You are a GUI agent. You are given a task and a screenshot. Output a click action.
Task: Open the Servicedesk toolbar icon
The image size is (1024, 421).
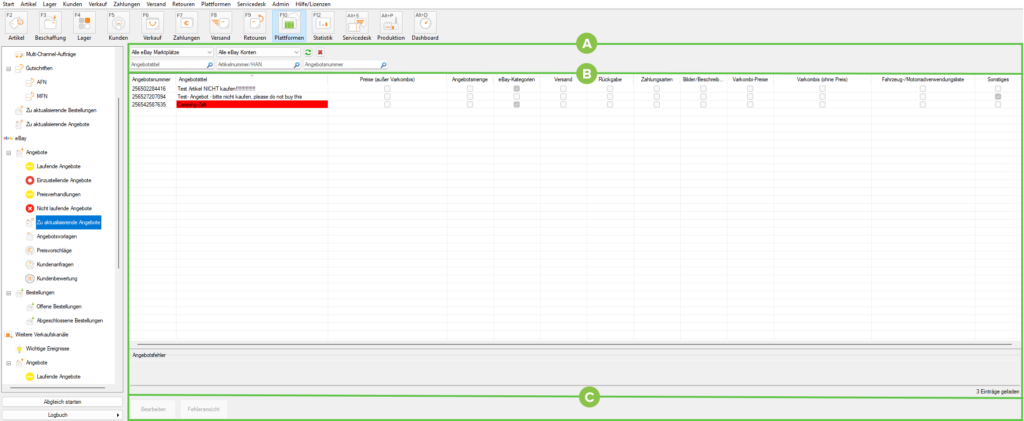(x=357, y=24)
